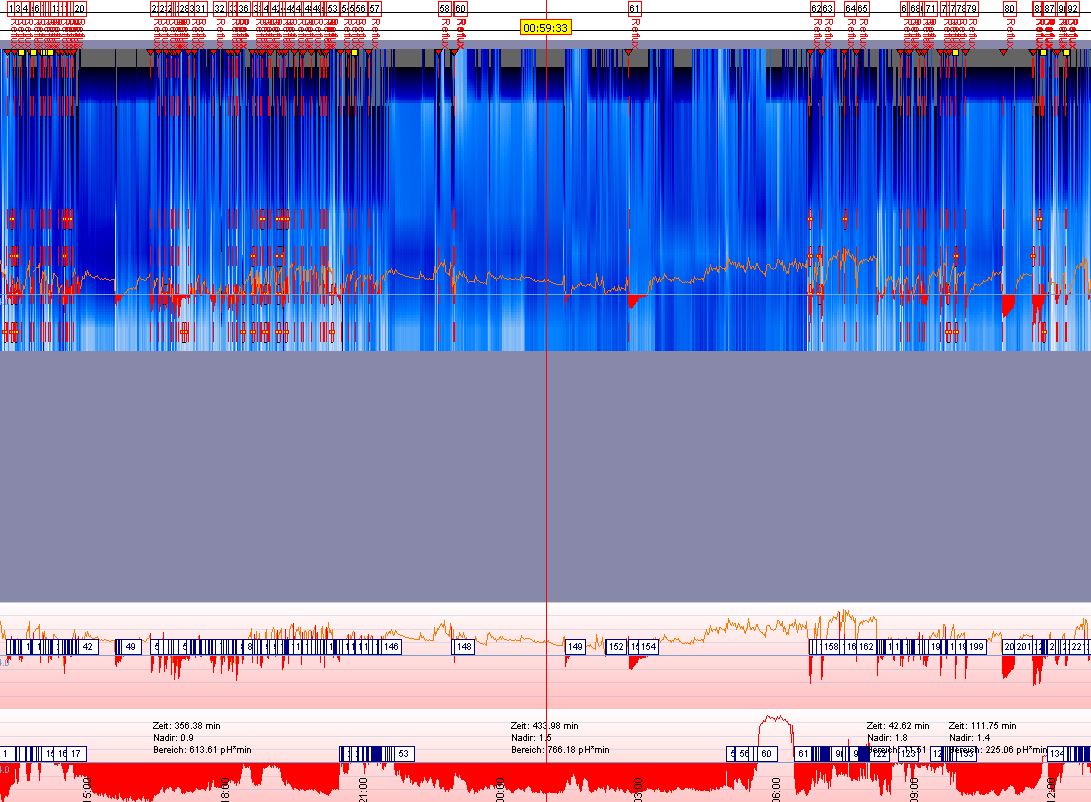Select pH episode box 199
Screen dimensions: 1091x802
pyautogui.click(x=976, y=647)
